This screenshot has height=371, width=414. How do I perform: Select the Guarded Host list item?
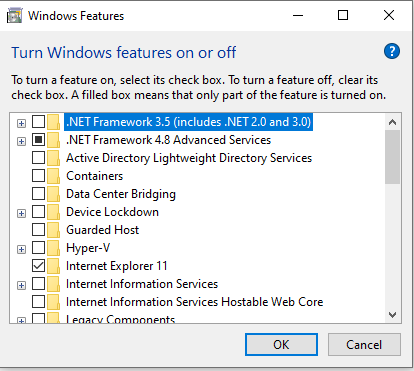click(x=102, y=230)
